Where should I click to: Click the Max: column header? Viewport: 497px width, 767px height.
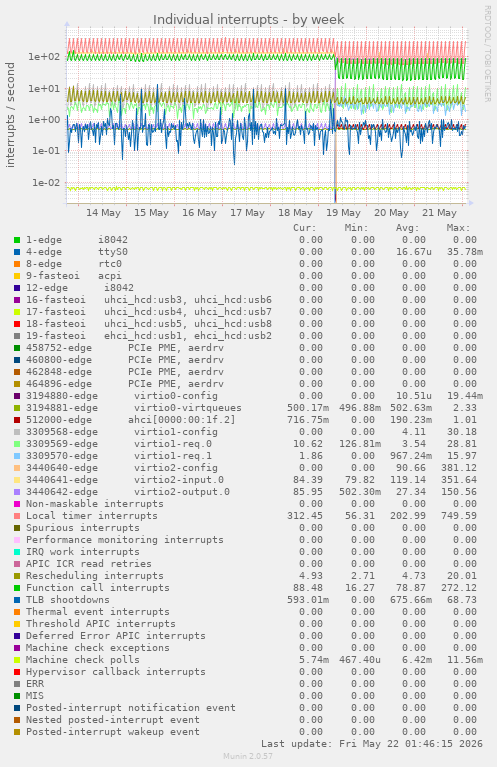458,228
